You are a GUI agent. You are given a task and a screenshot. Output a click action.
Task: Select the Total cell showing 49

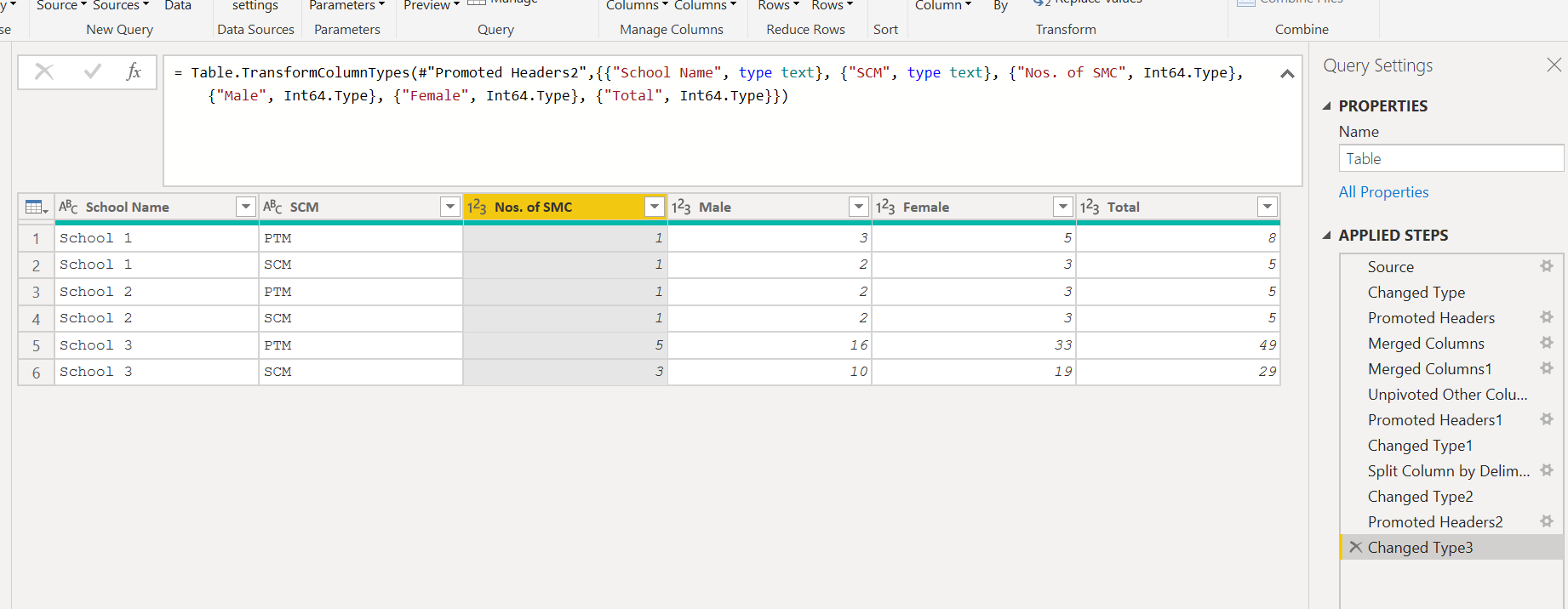[x=1178, y=344]
